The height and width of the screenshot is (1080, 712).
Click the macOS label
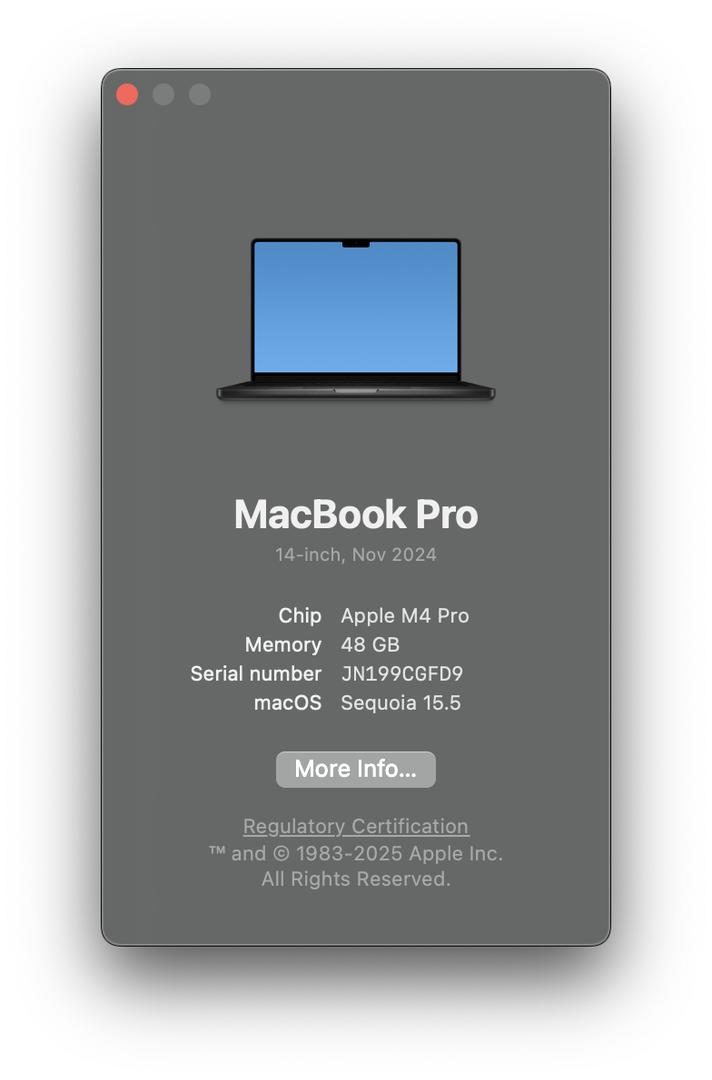pyautogui.click(x=288, y=703)
